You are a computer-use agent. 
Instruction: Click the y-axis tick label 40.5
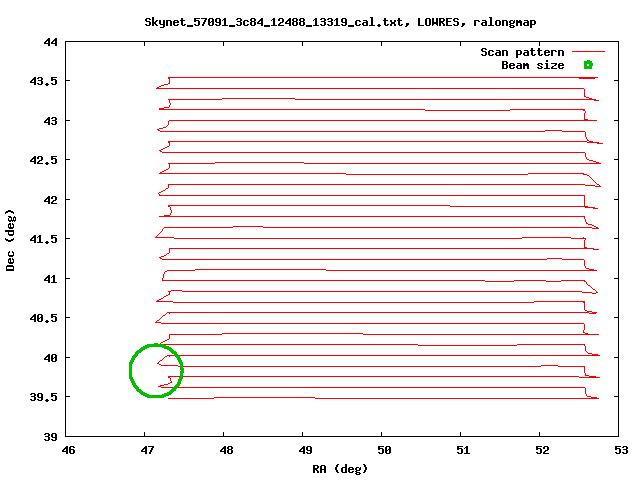(43, 318)
